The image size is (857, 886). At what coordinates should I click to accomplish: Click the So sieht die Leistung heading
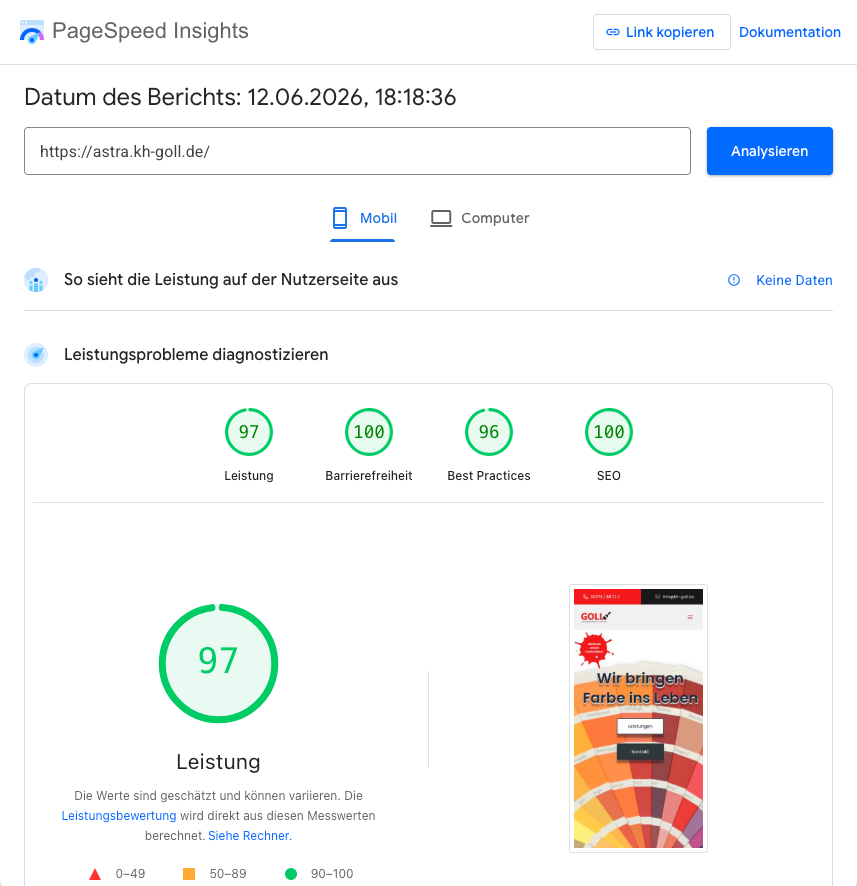pos(231,280)
